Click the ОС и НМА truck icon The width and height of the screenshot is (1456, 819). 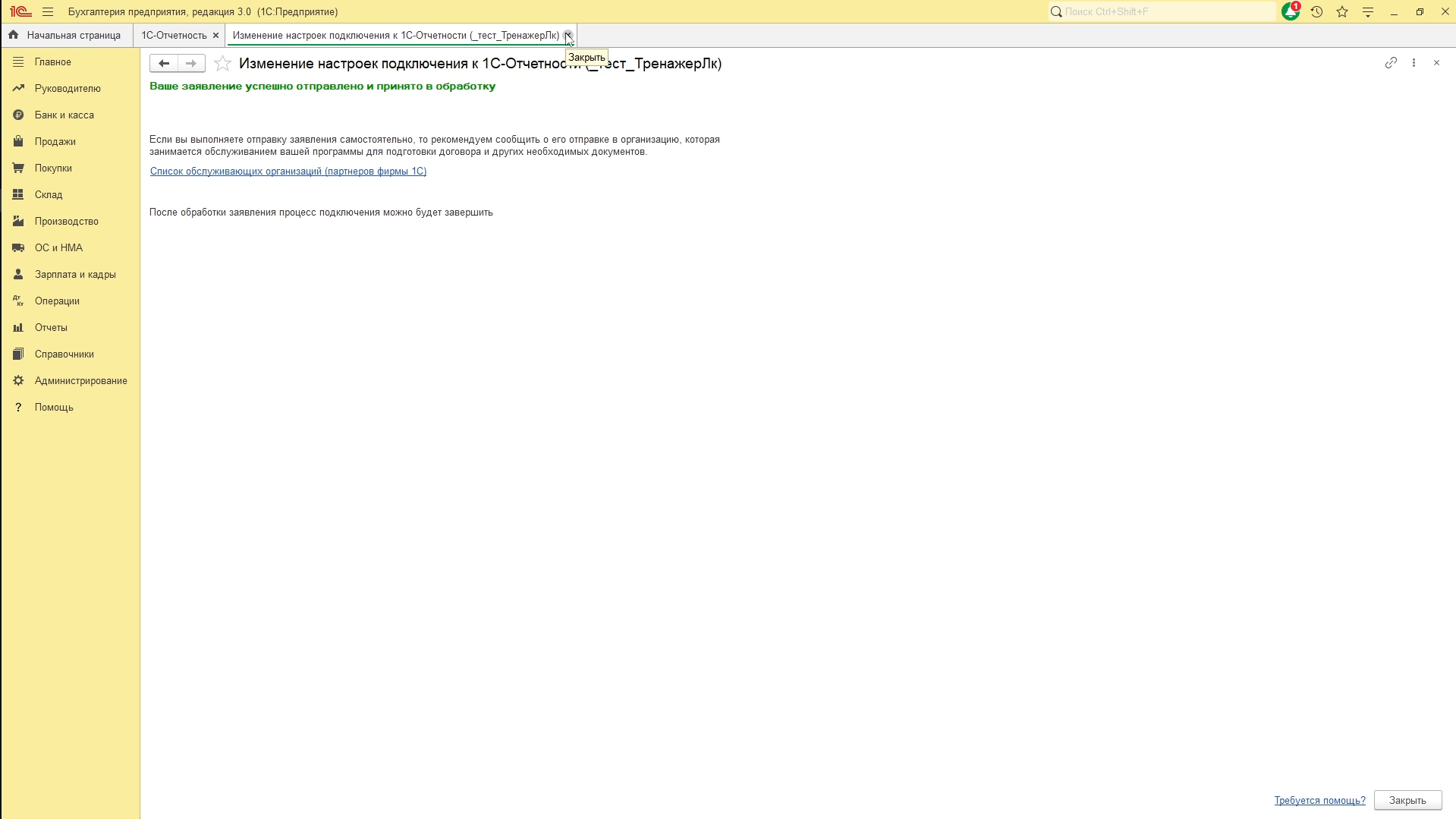click(18, 248)
